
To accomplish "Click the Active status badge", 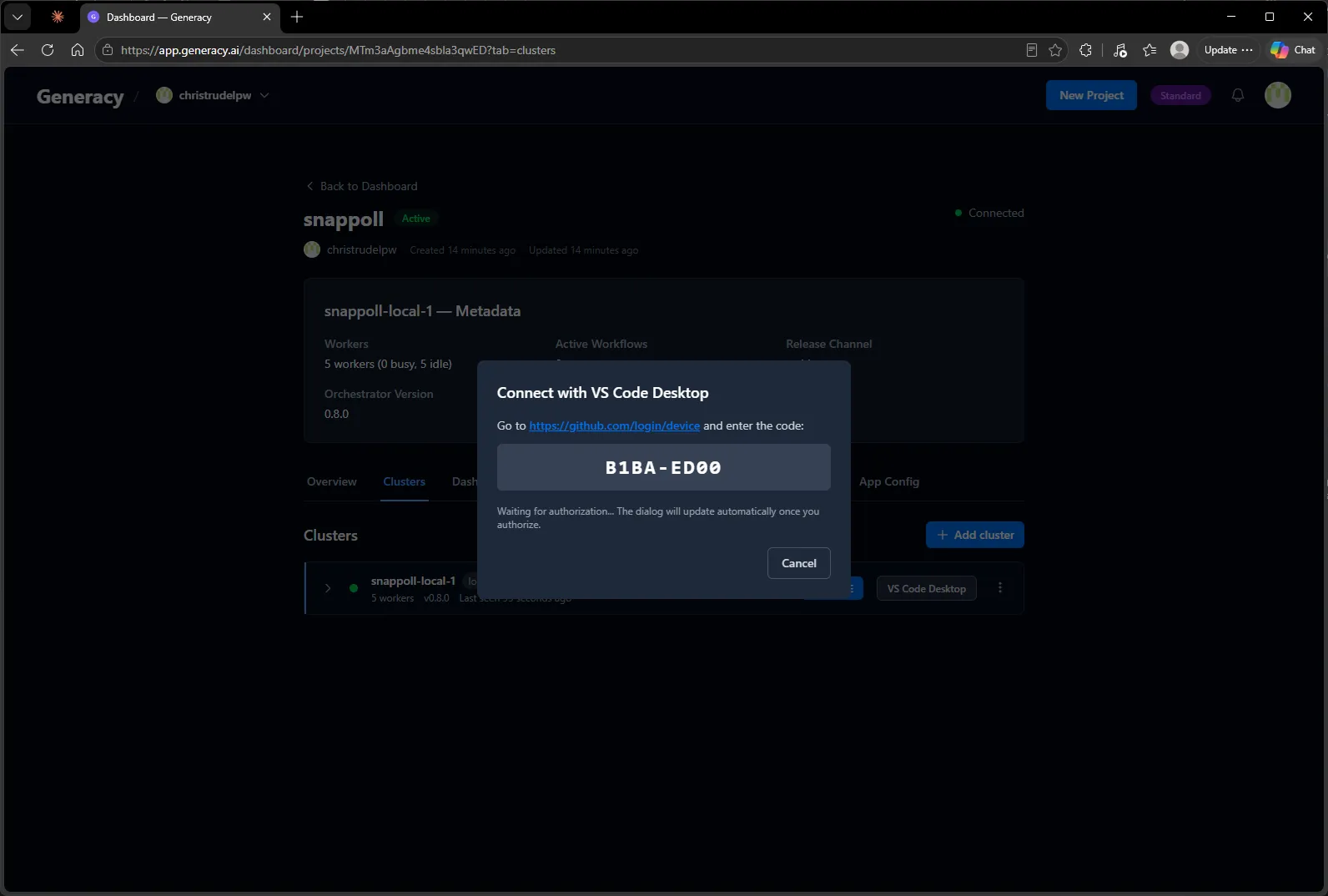I will (x=416, y=219).
